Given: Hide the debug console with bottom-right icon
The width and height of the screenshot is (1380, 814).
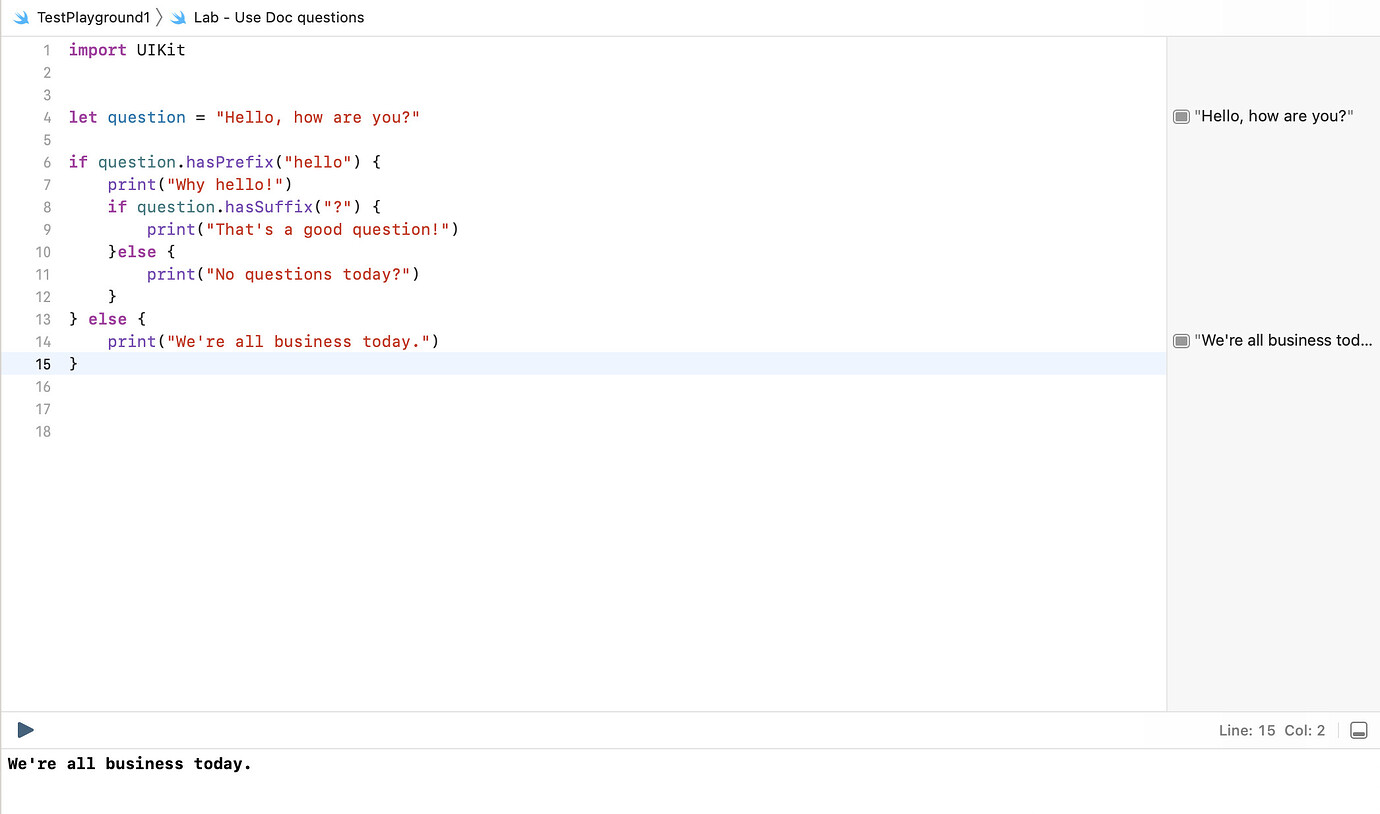Looking at the screenshot, I should 1358,730.
